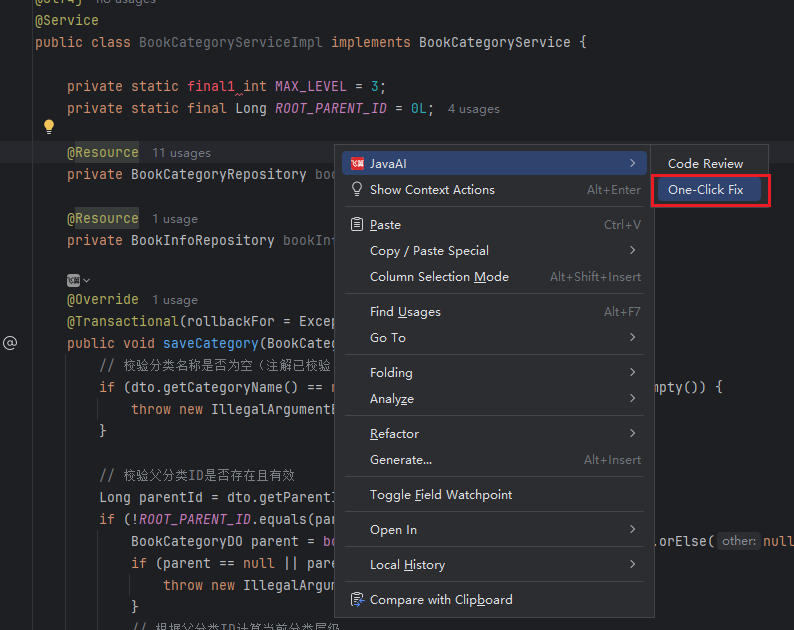Viewport: 794px width, 630px height.
Task: Select Column Selection Mode
Action: coord(439,277)
